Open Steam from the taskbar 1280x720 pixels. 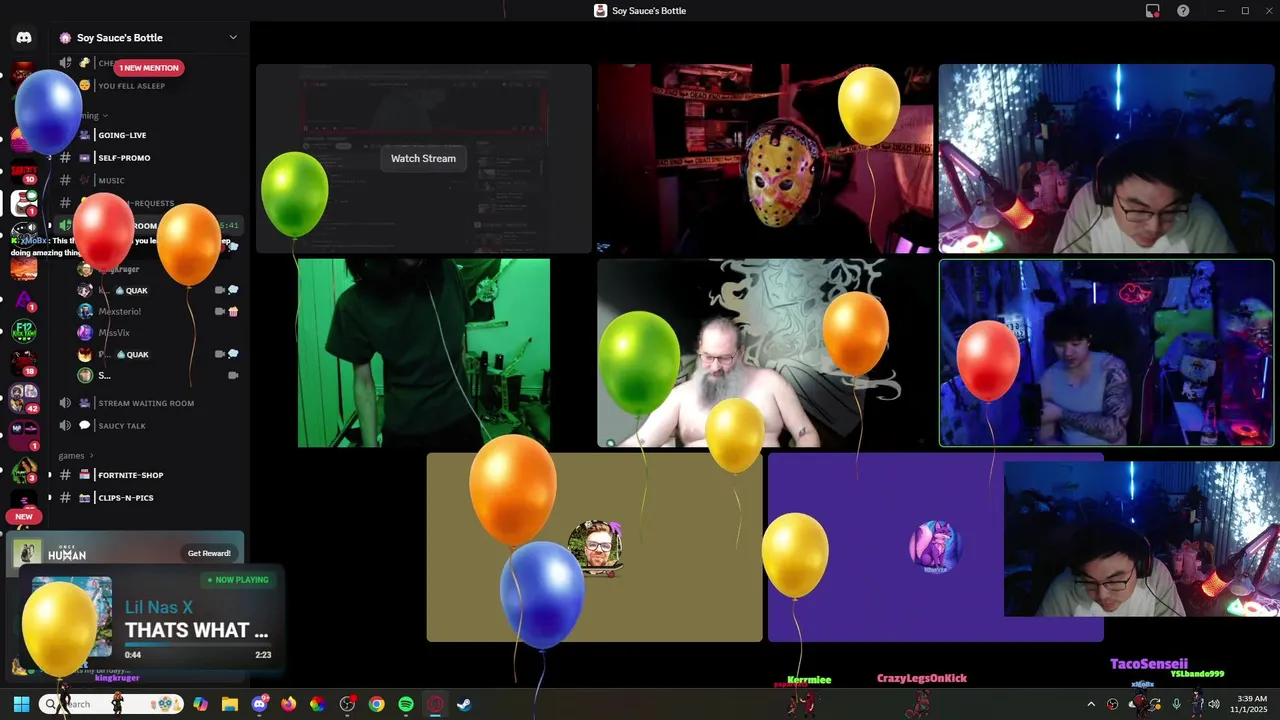[464, 704]
